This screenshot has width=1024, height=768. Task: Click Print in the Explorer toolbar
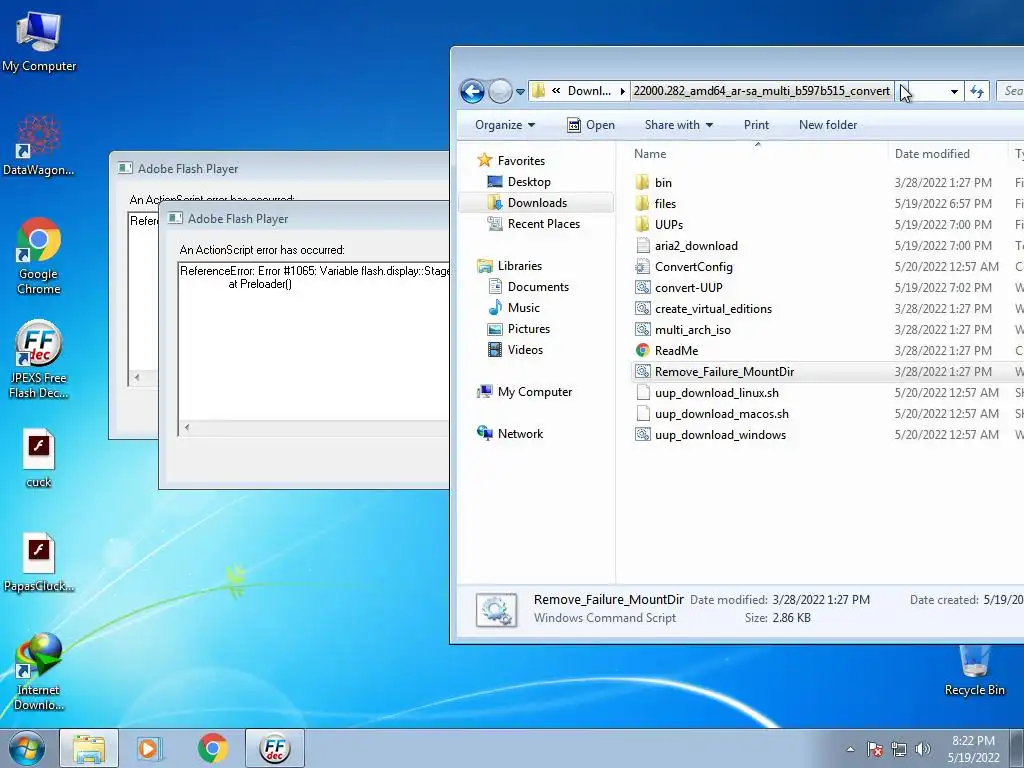coord(756,125)
